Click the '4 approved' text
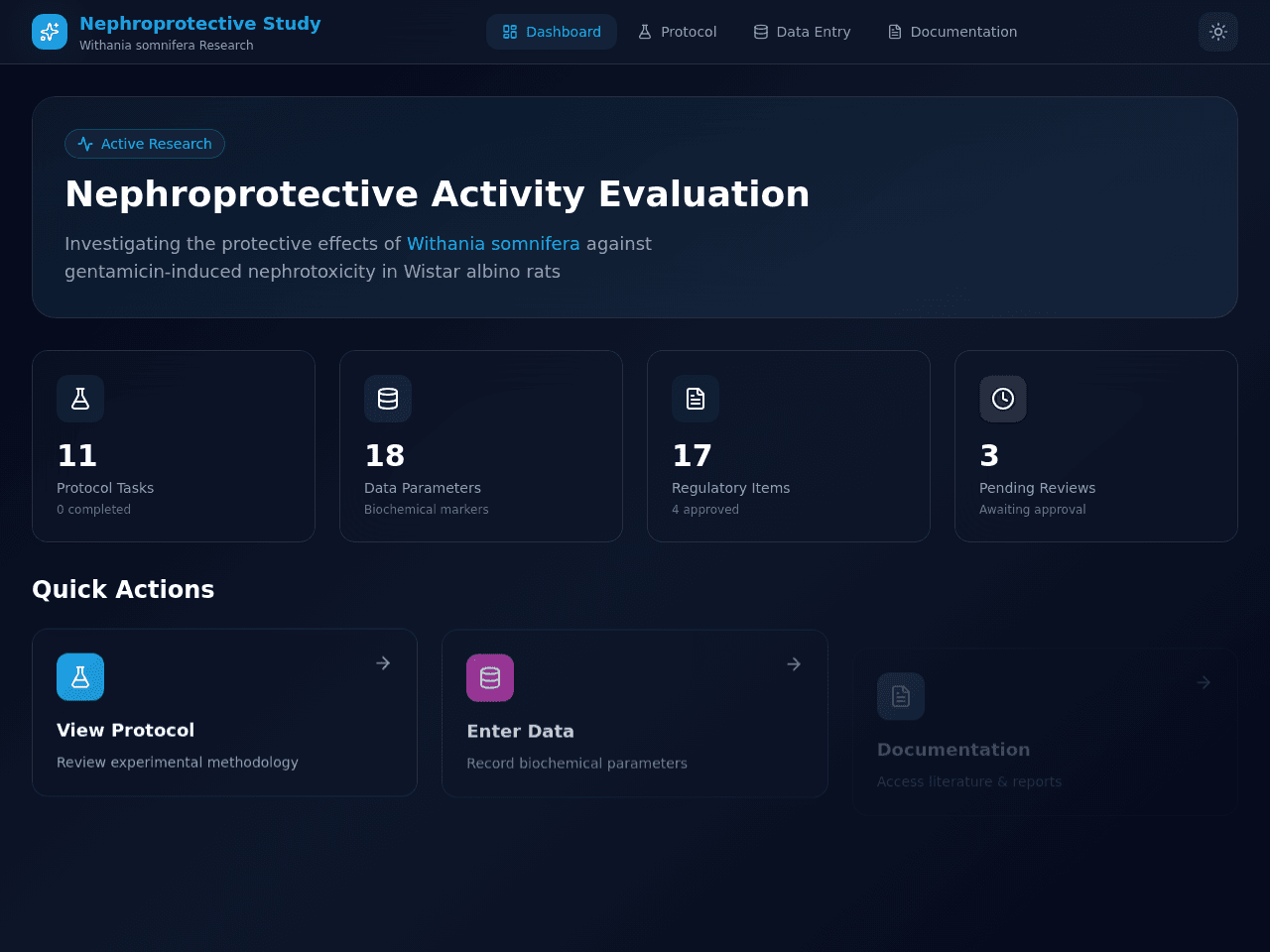 click(705, 510)
